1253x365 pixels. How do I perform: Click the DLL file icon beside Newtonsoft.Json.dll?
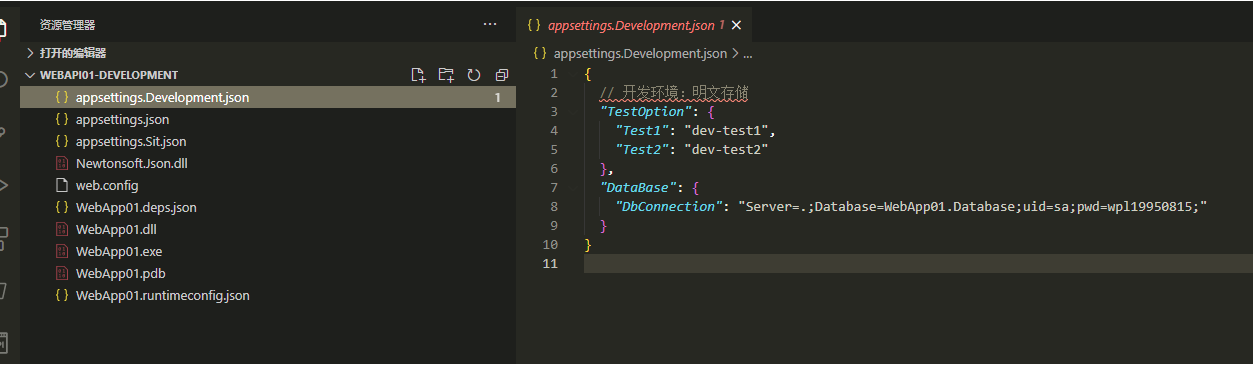pos(62,164)
